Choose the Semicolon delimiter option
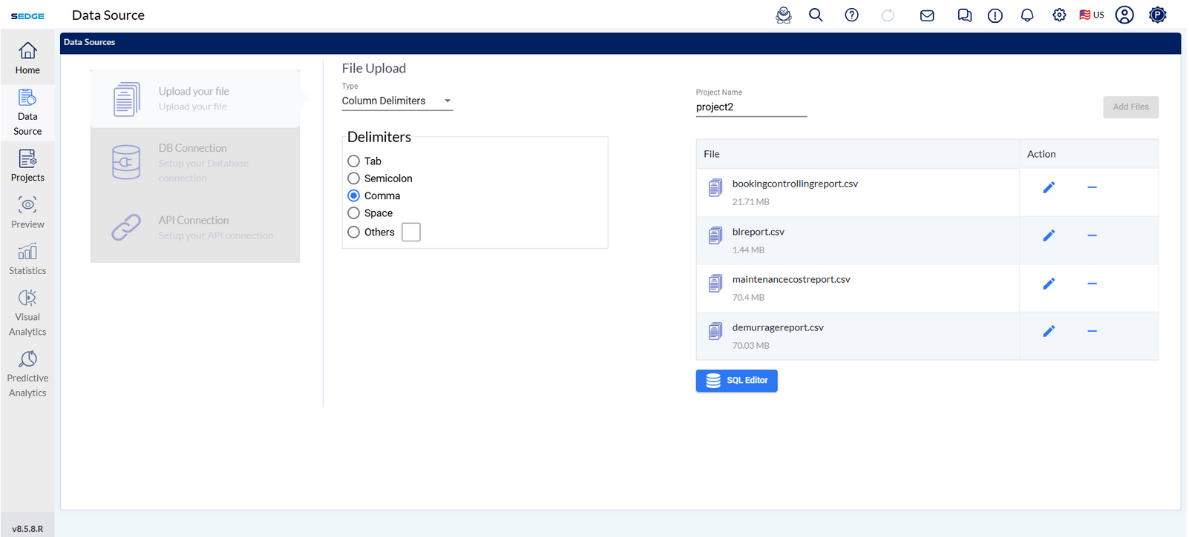 click(x=353, y=178)
